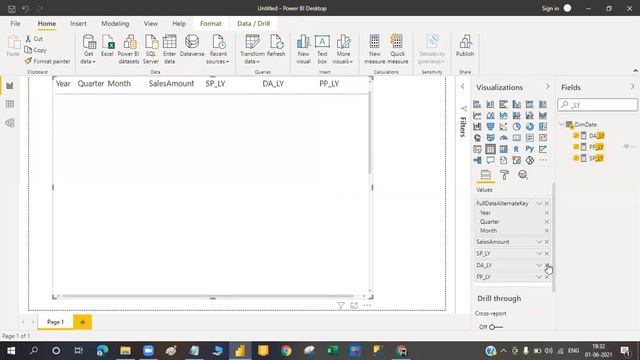640x360 pixels.
Task: Connect to SQL Server
Action: (151, 49)
